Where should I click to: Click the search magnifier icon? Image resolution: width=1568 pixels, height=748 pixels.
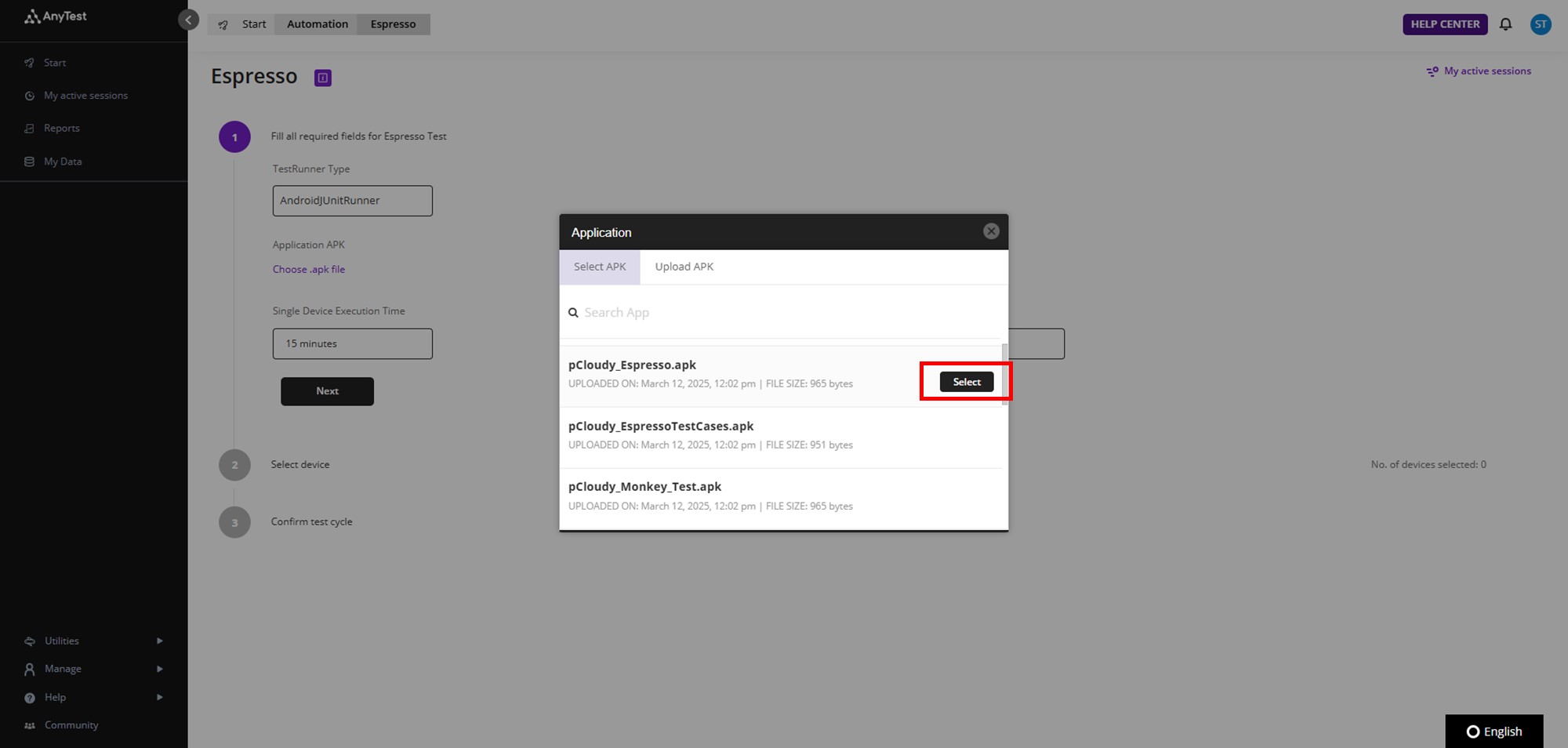coord(573,313)
